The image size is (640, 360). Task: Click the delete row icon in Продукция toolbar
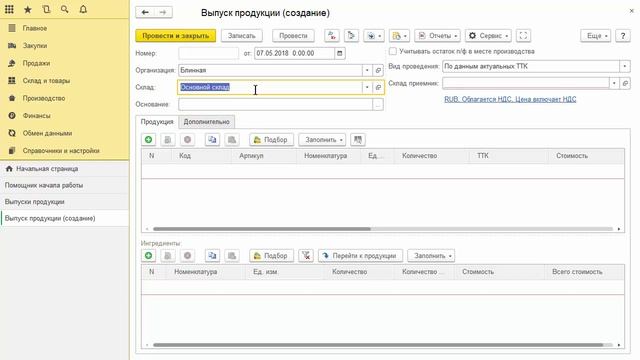pyautogui.click(x=187, y=140)
